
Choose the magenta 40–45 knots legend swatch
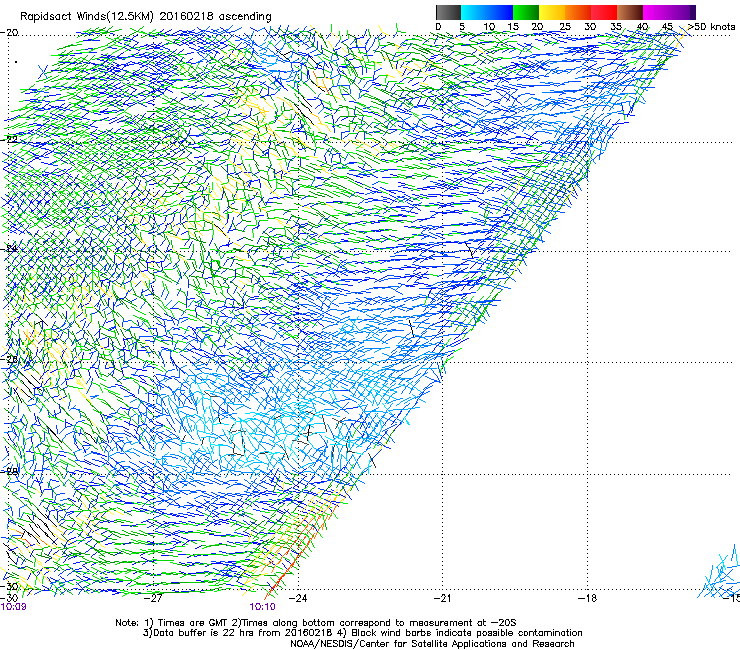(x=656, y=12)
